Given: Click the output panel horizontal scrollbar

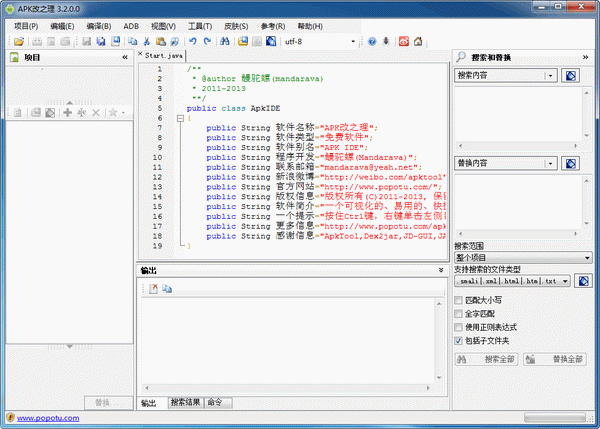Looking at the screenshot, I should click(x=290, y=389).
